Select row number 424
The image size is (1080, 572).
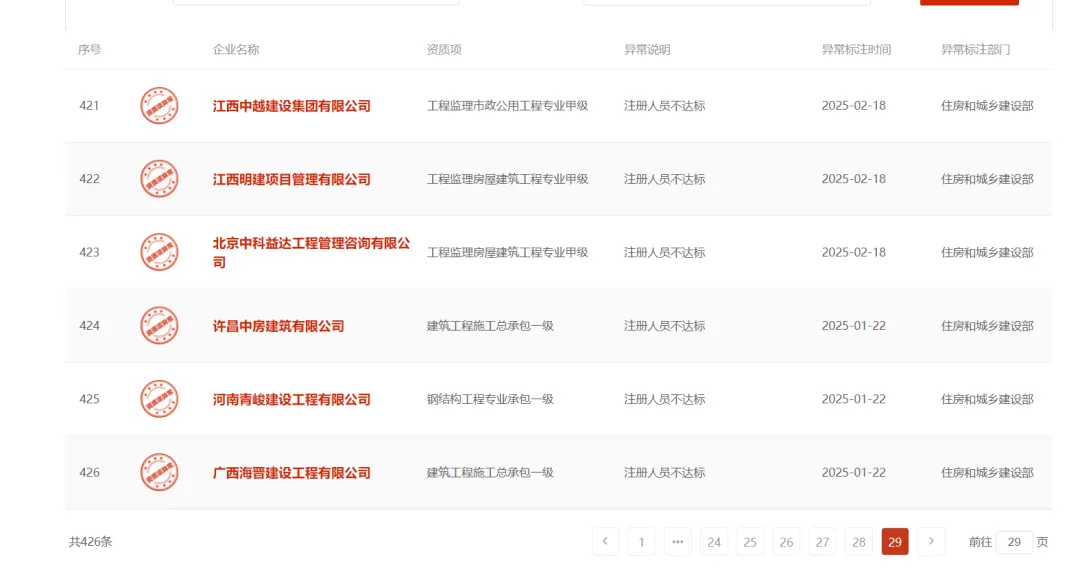pos(90,325)
